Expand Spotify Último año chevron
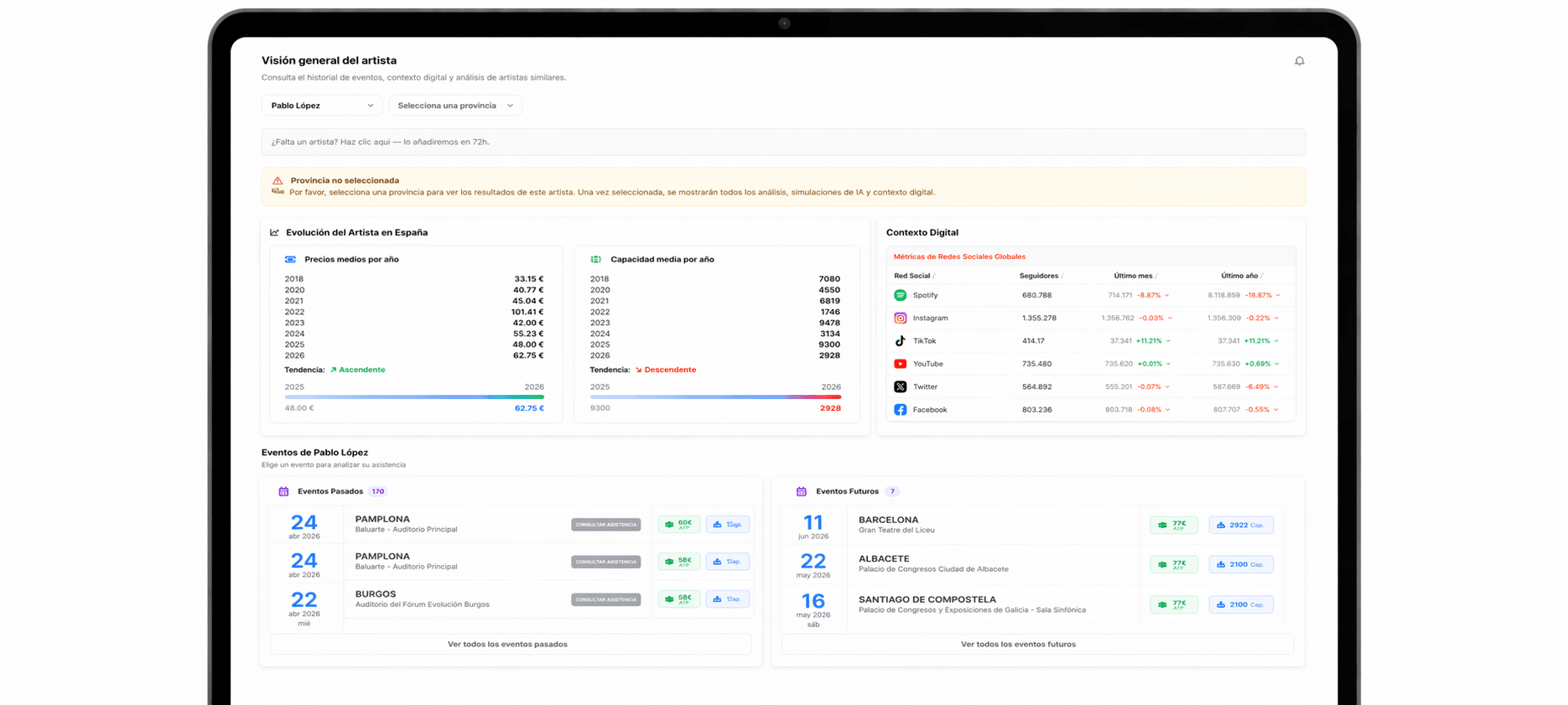The width and height of the screenshot is (1568, 705). [1277, 295]
